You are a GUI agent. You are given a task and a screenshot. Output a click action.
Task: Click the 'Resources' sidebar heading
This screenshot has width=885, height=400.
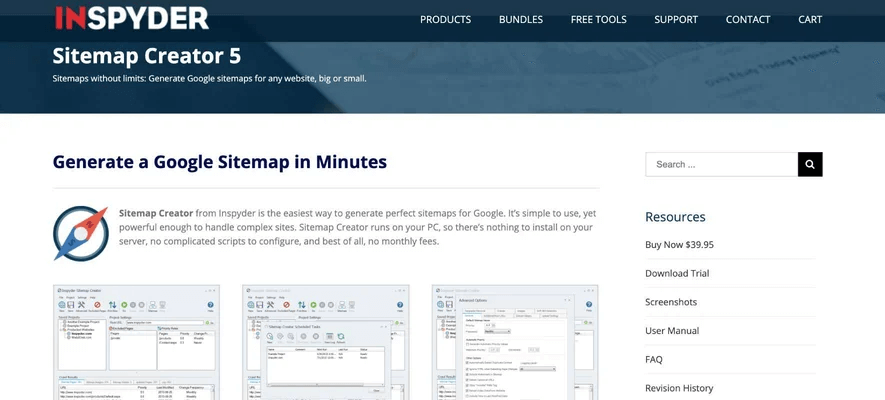click(675, 217)
